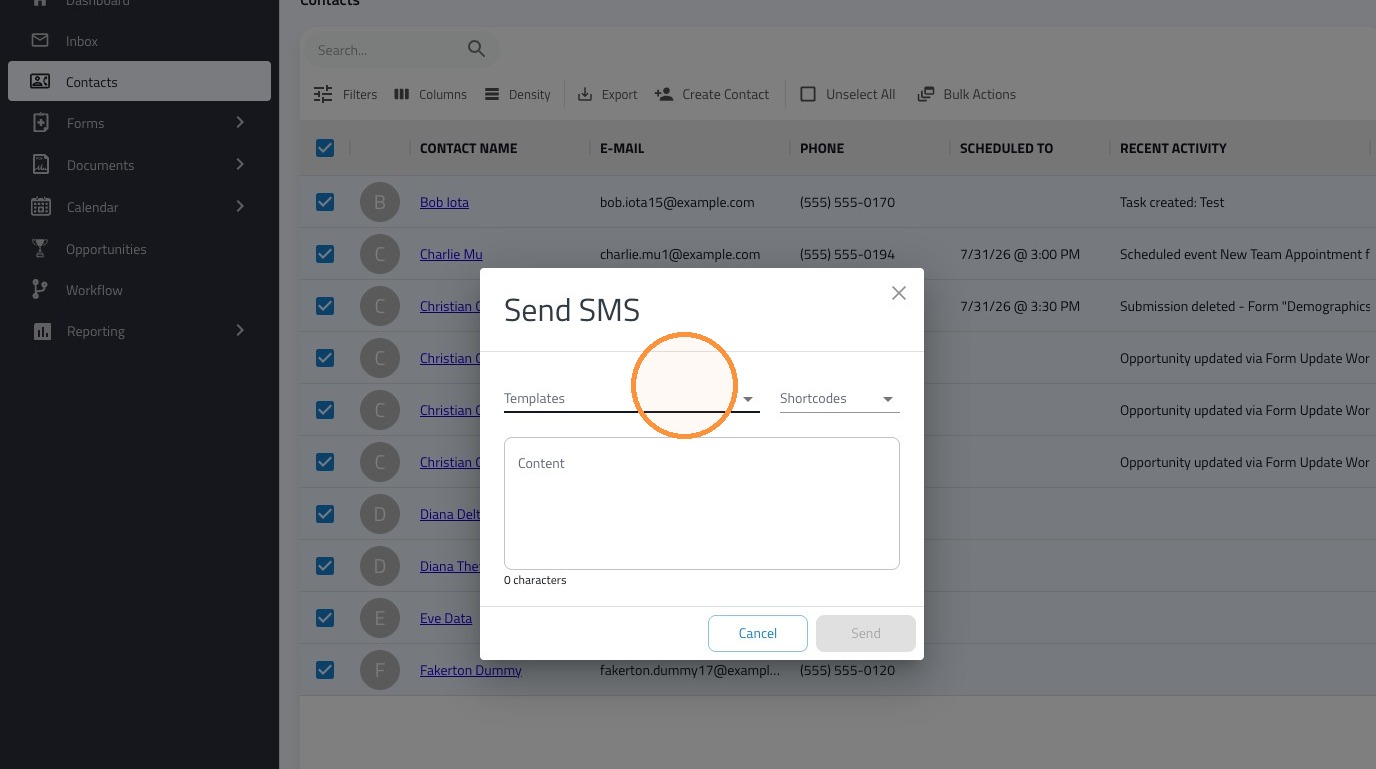The height and width of the screenshot is (769, 1376).
Task: Select Contacts in the sidebar
Action: [x=139, y=82]
